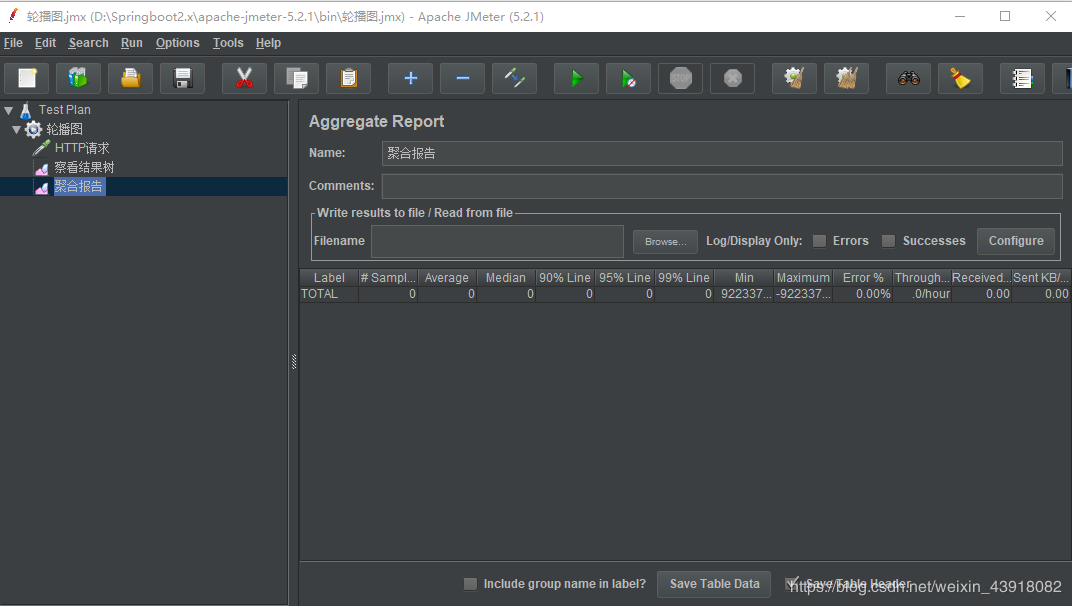Click the Save floppy disk icon
The height and width of the screenshot is (606, 1072).
tap(182, 78)
